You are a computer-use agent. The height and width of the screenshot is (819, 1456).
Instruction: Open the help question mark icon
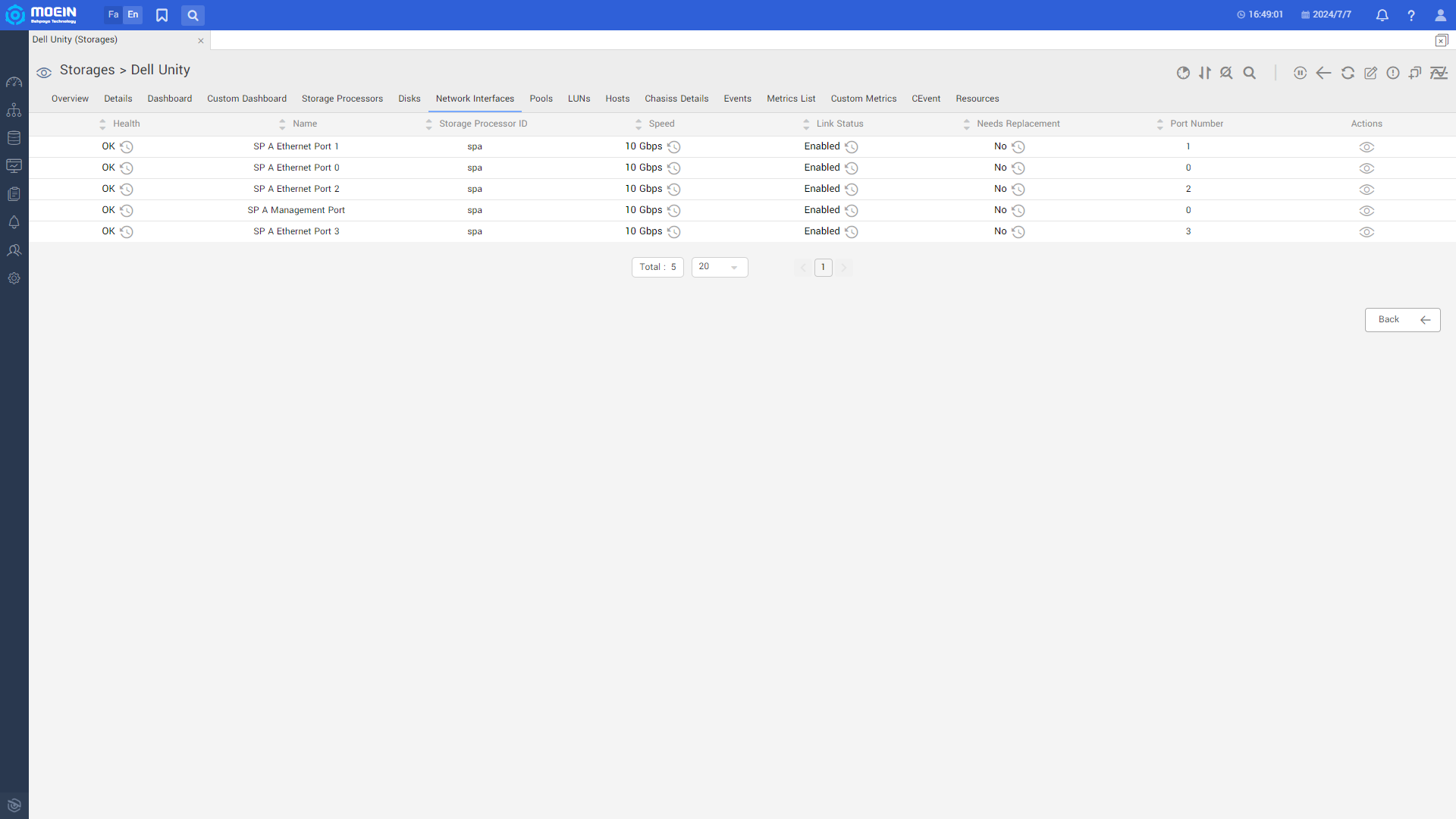click(x=1411, y=15)
